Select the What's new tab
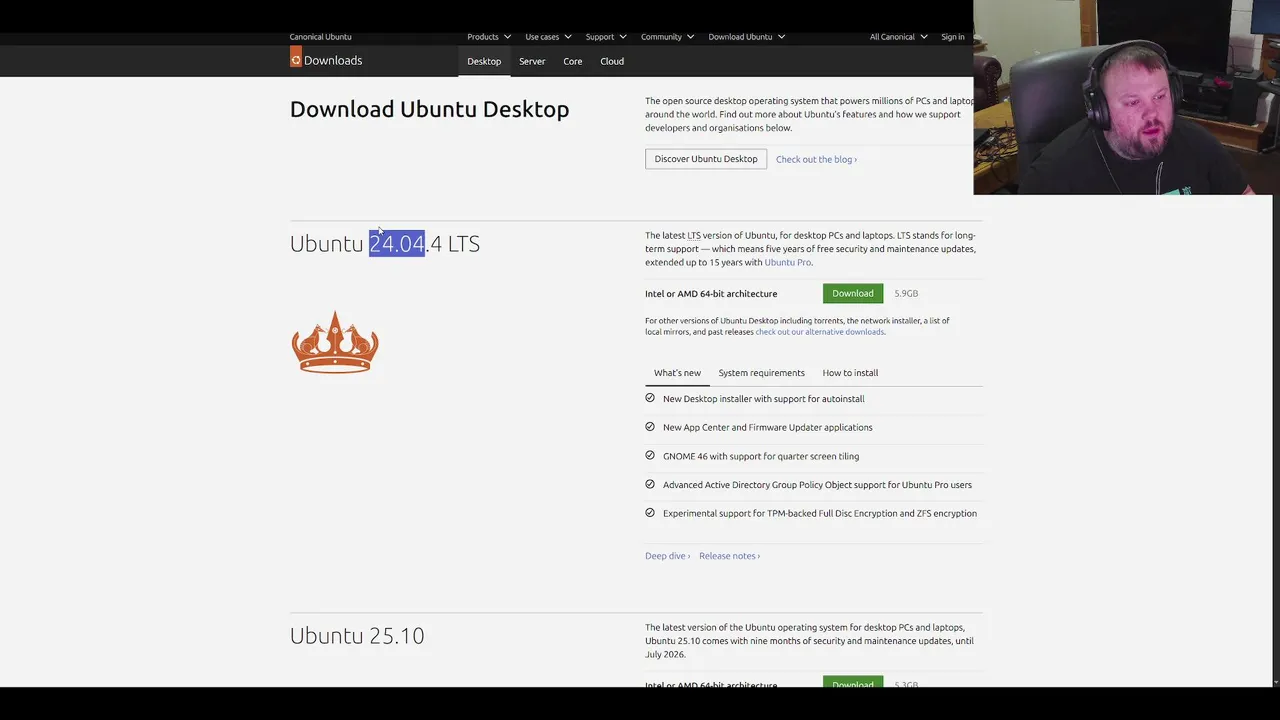 [x=677, y=373]
